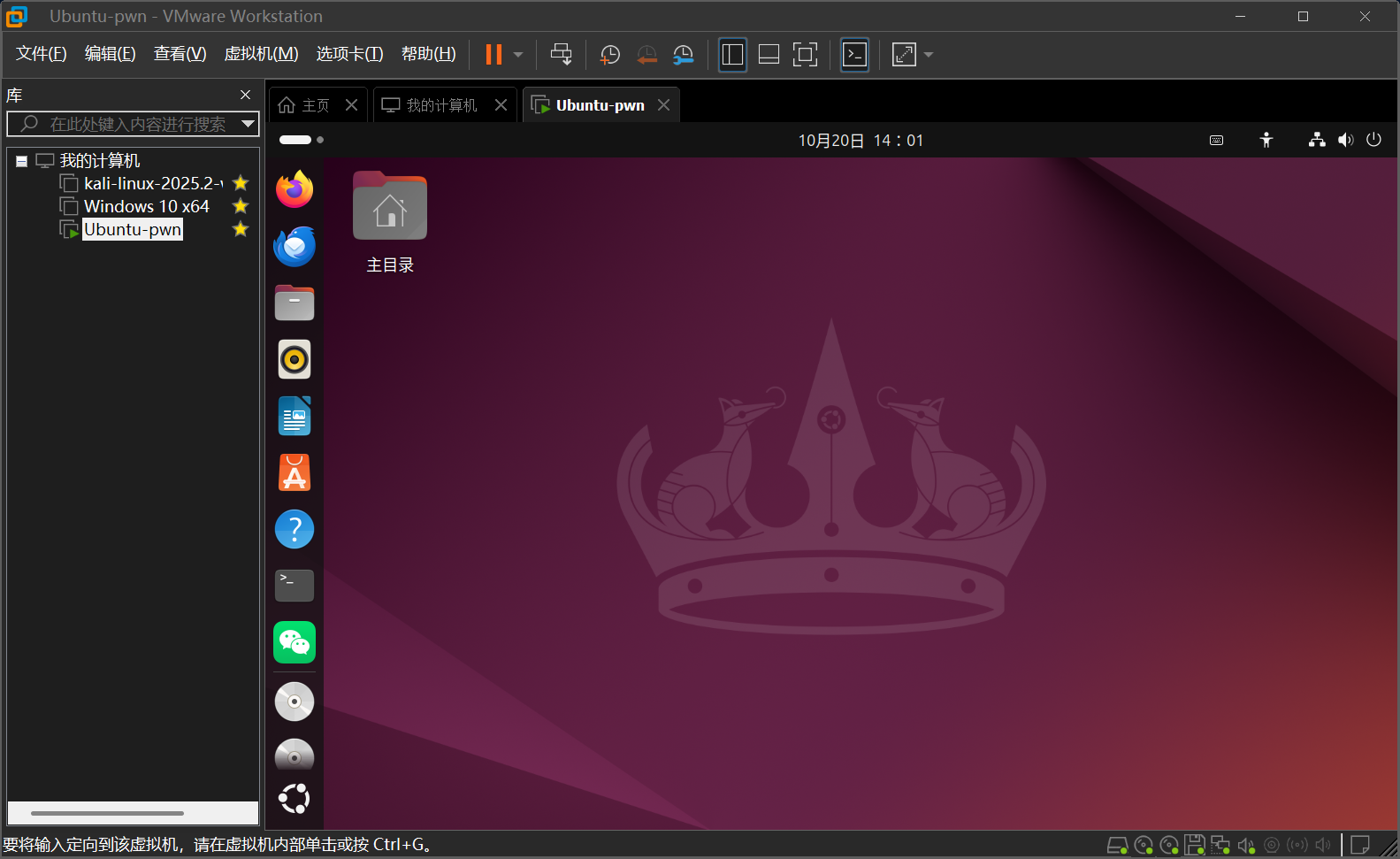Open the Ubuntu App Center icon

(x=295, y=472)
